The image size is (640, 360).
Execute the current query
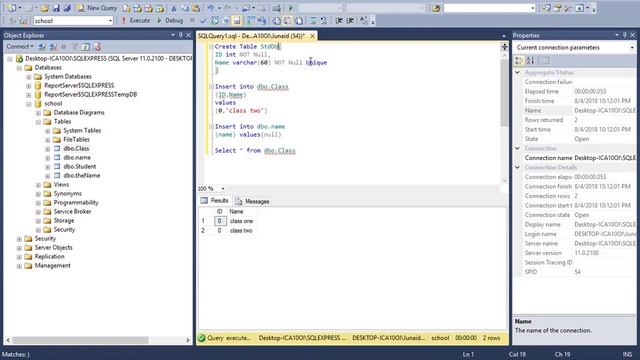(136, 20)
